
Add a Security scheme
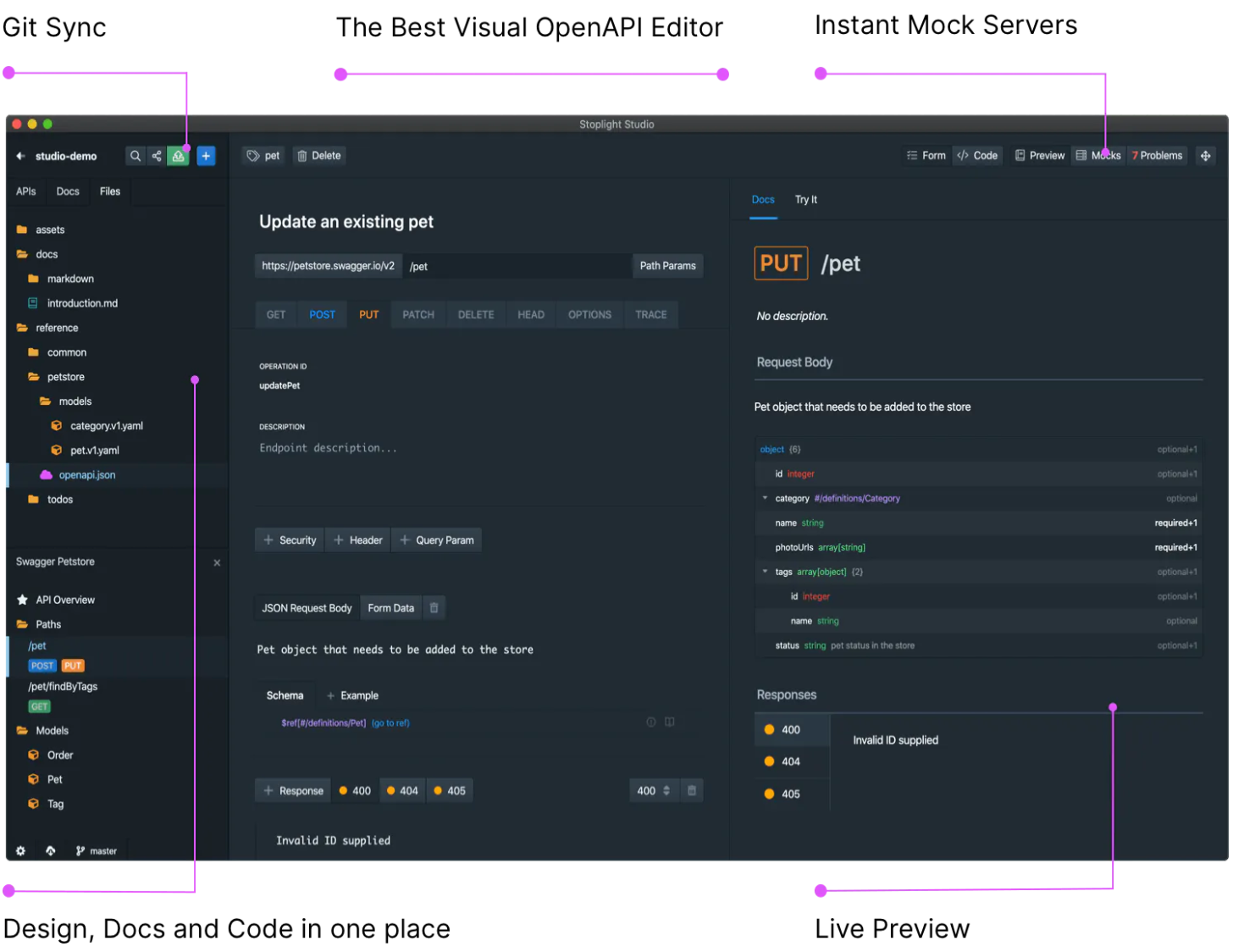tap(290, 540)
